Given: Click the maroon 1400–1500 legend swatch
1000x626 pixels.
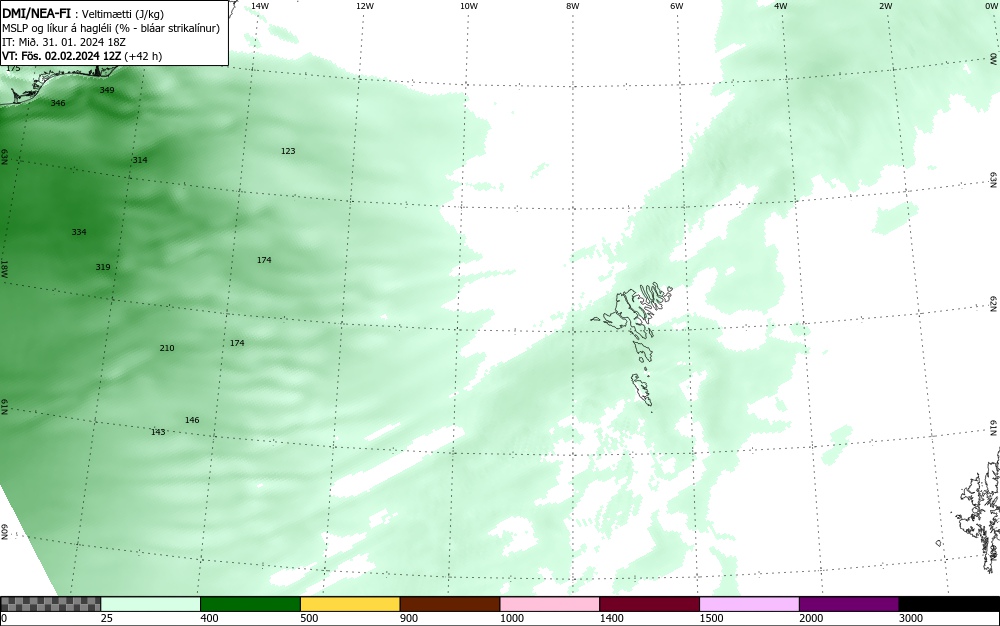Looking at the screenshot, I should point(650,604).
